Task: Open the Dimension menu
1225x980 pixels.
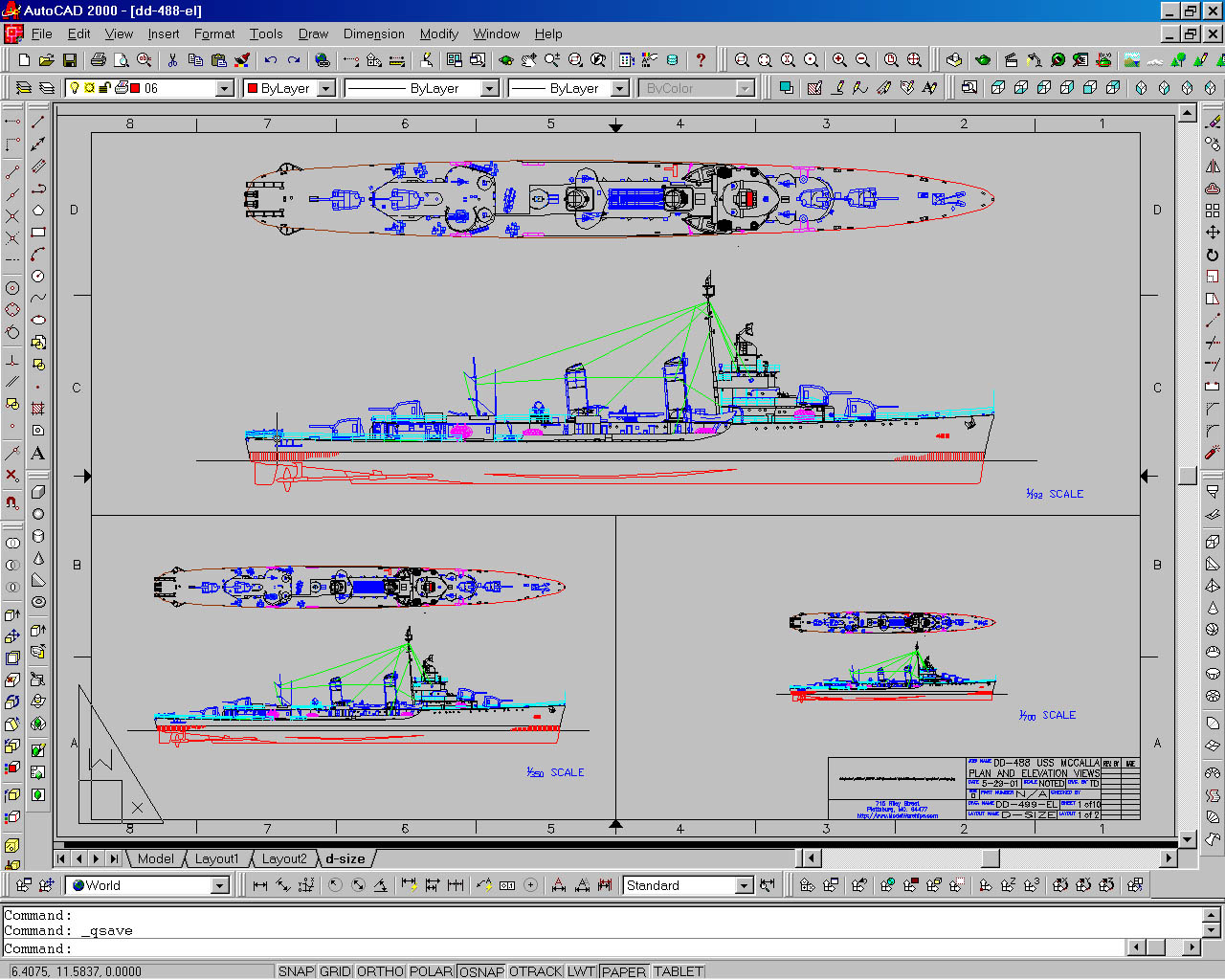Action: [373, 33]
